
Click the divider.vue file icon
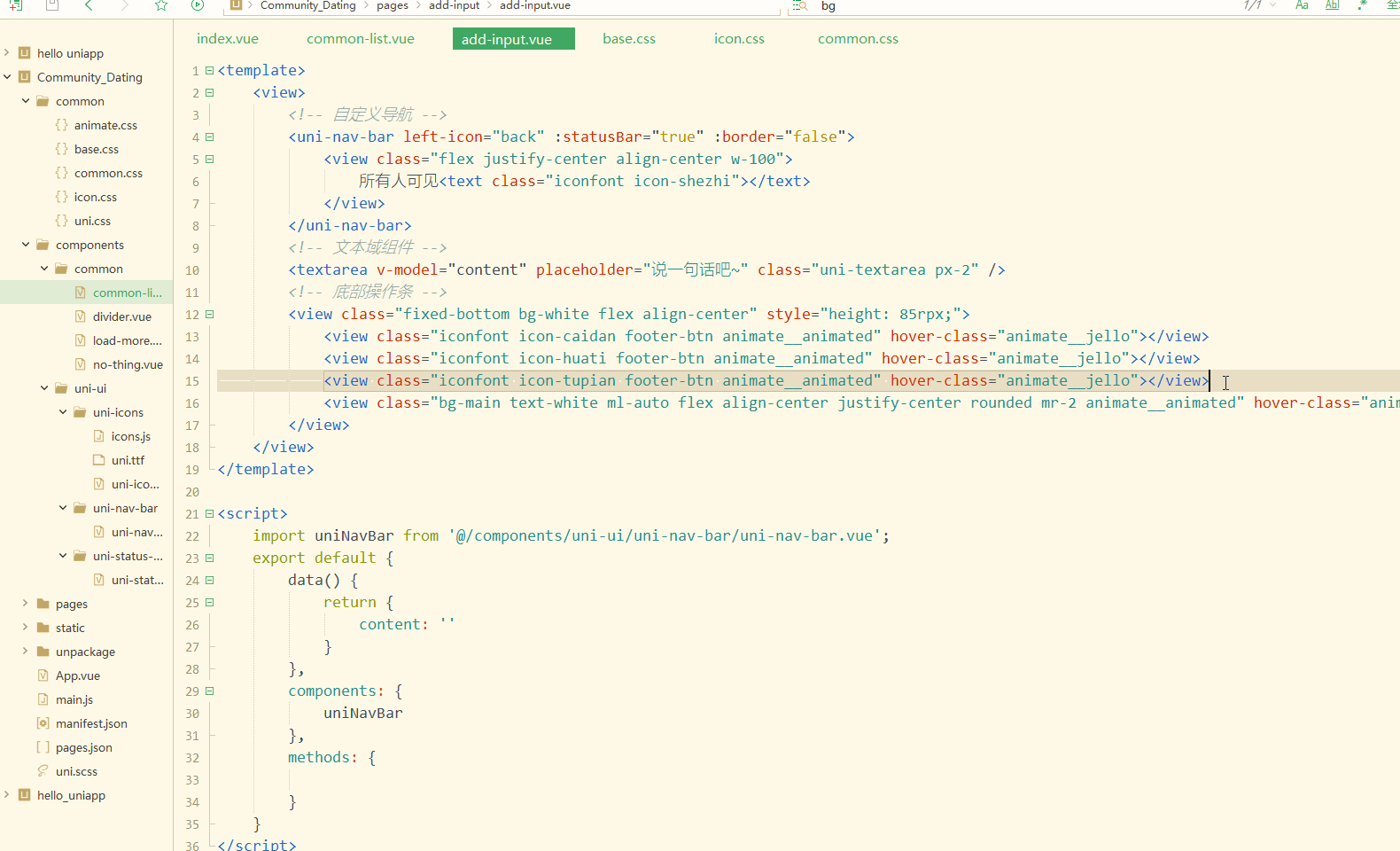(x=81, y=316)
